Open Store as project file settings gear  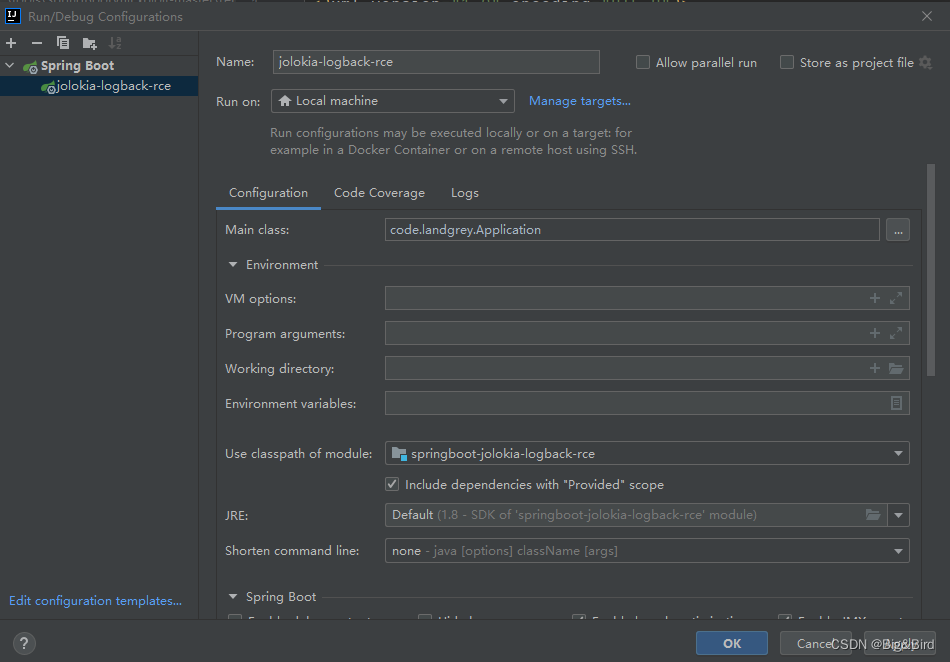[925, 62]
